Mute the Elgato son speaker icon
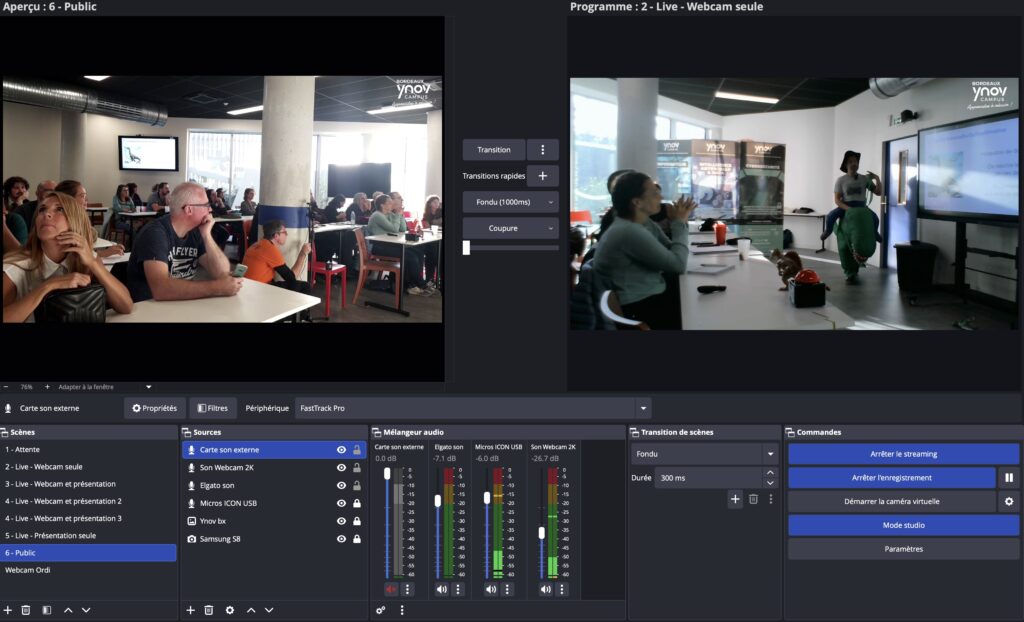Screen dimensions: 1024x622 coord(441,589)
